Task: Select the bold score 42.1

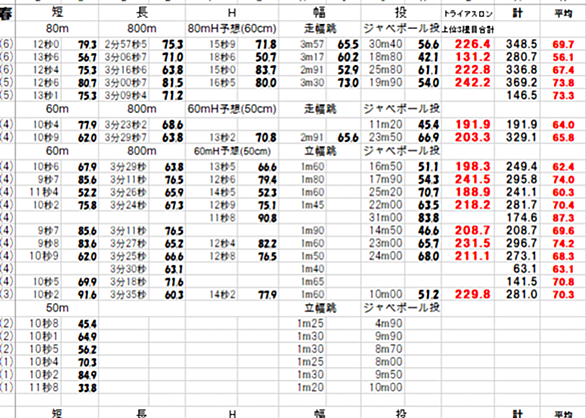Action: click(x=428, y=58)
